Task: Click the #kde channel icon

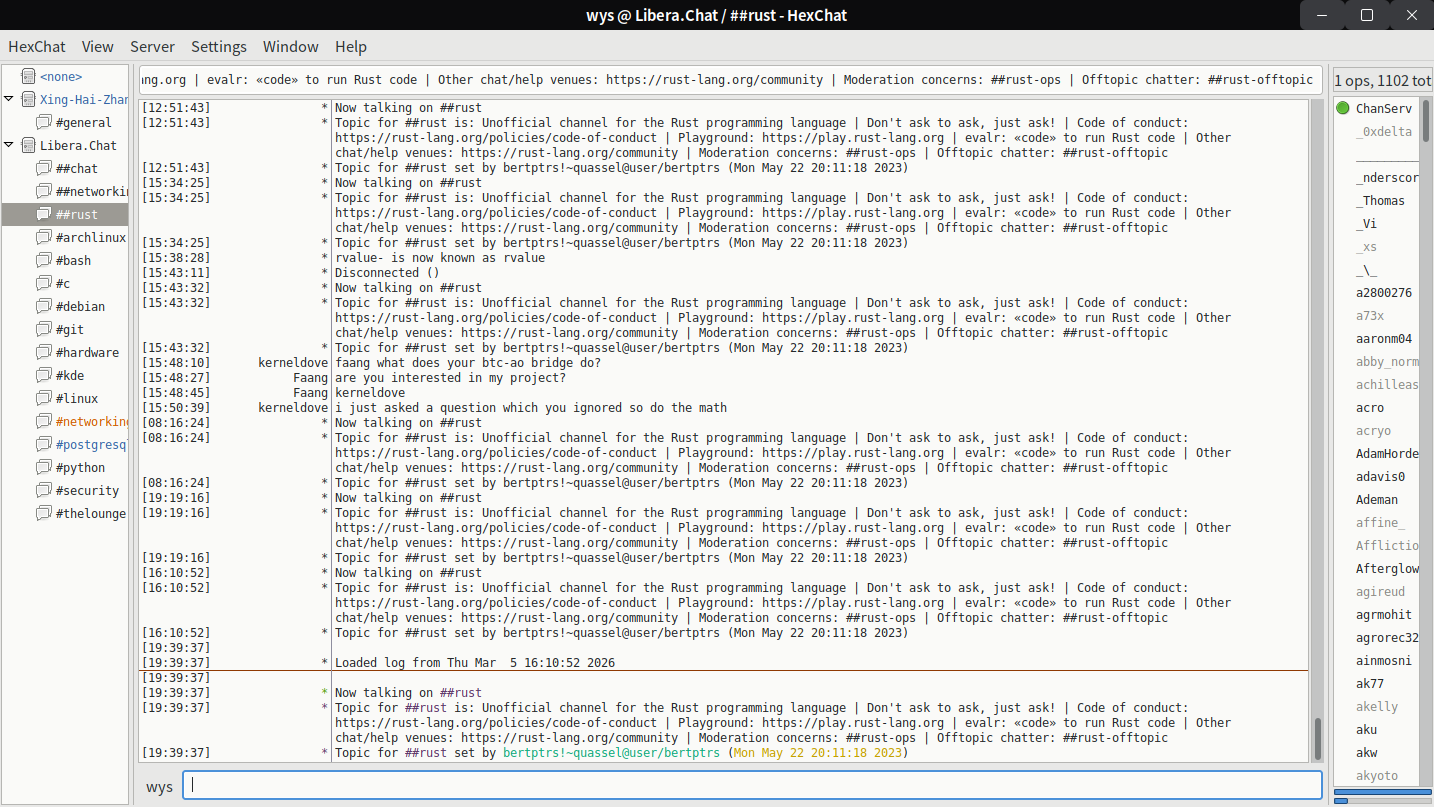Action: 44,375
